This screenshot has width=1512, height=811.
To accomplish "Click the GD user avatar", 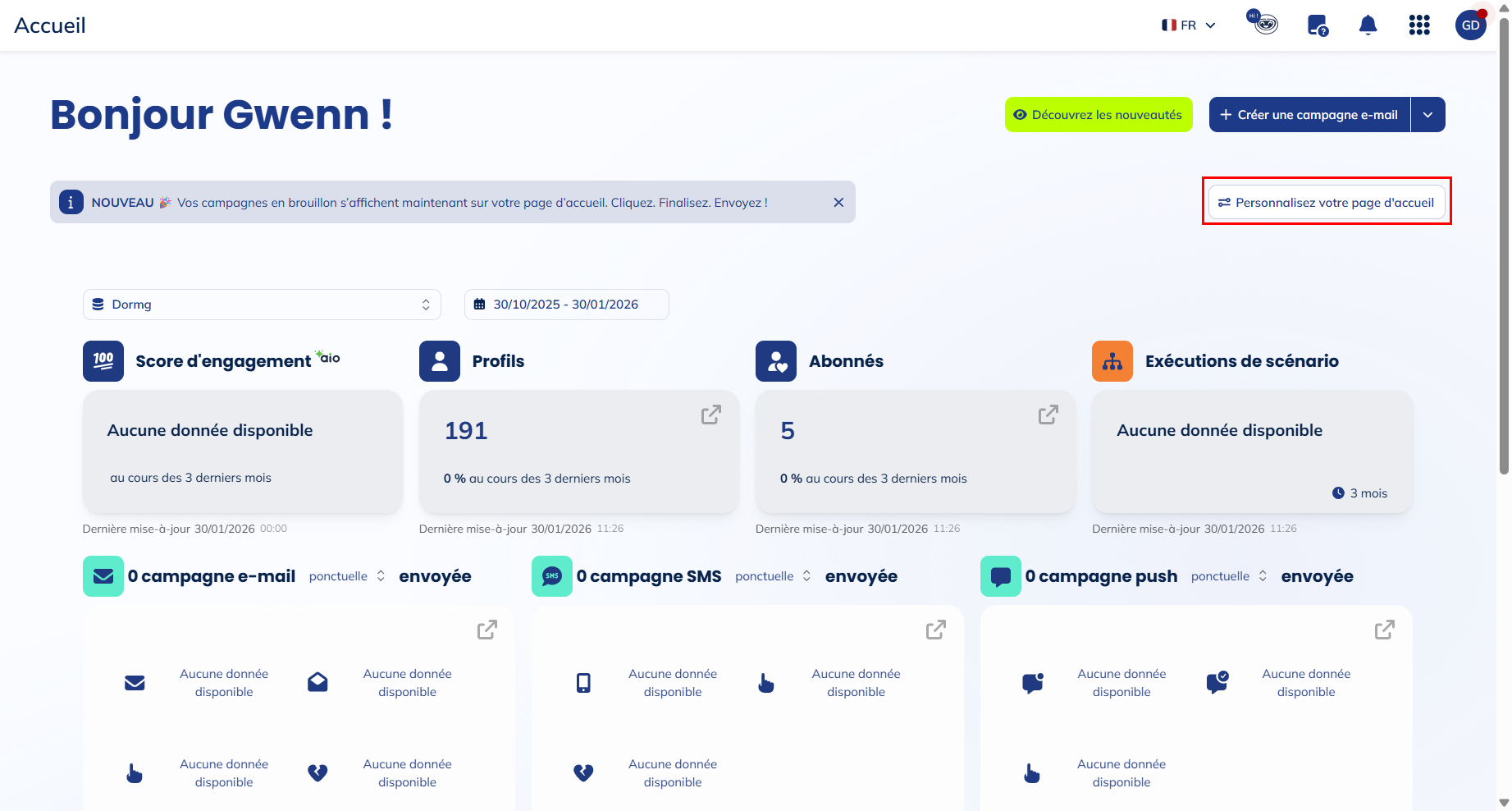I will pos(1470,25).
